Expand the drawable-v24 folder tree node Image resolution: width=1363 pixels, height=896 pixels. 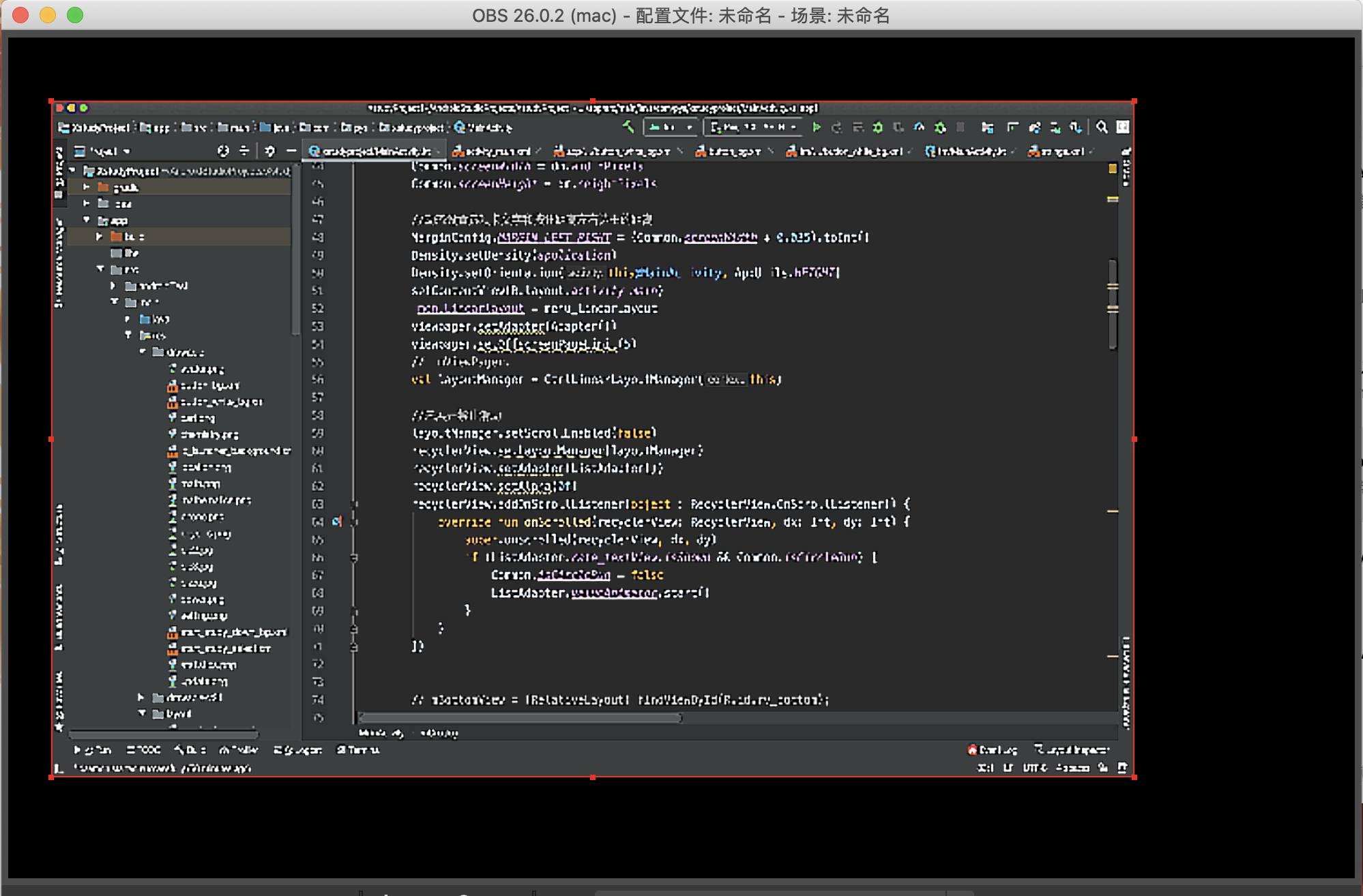point(141,697)
